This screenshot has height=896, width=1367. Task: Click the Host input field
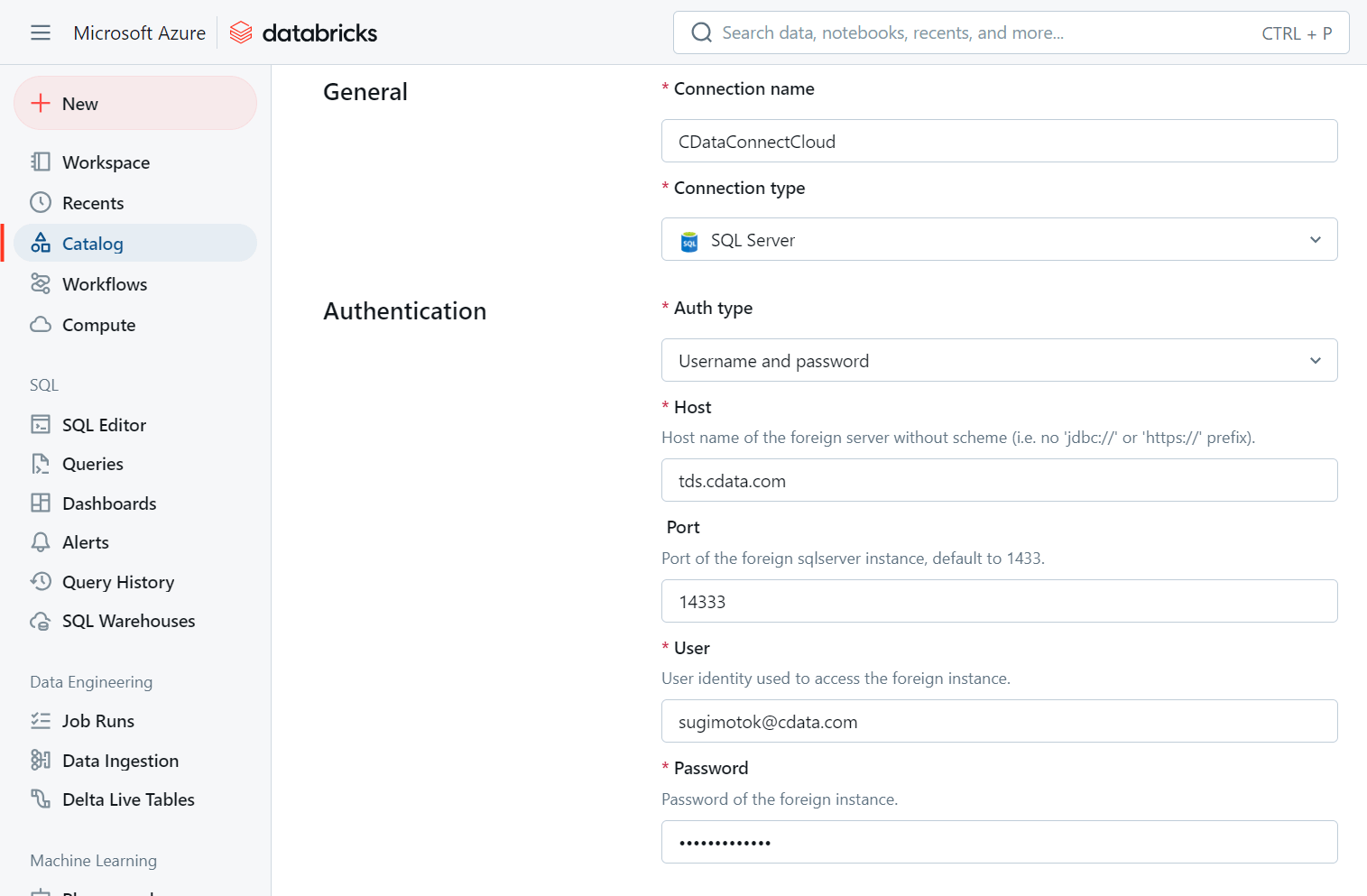pyautogui.click(x=999, y=480)
